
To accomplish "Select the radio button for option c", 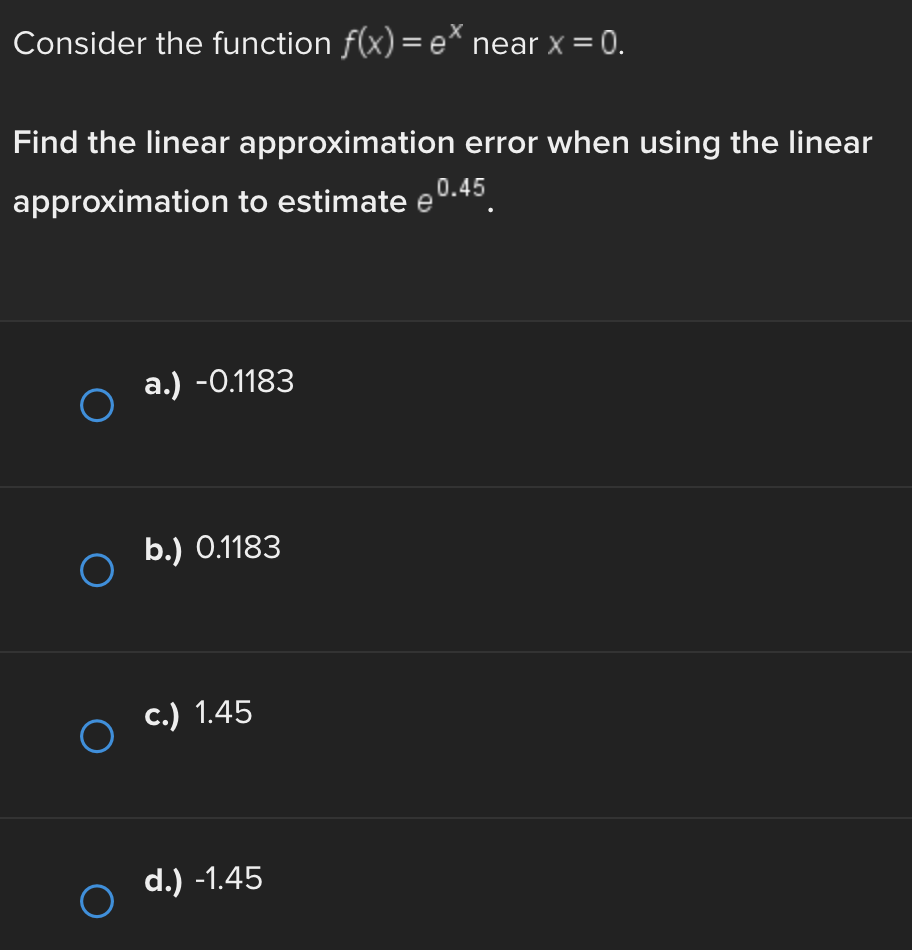I will point(97,737).
